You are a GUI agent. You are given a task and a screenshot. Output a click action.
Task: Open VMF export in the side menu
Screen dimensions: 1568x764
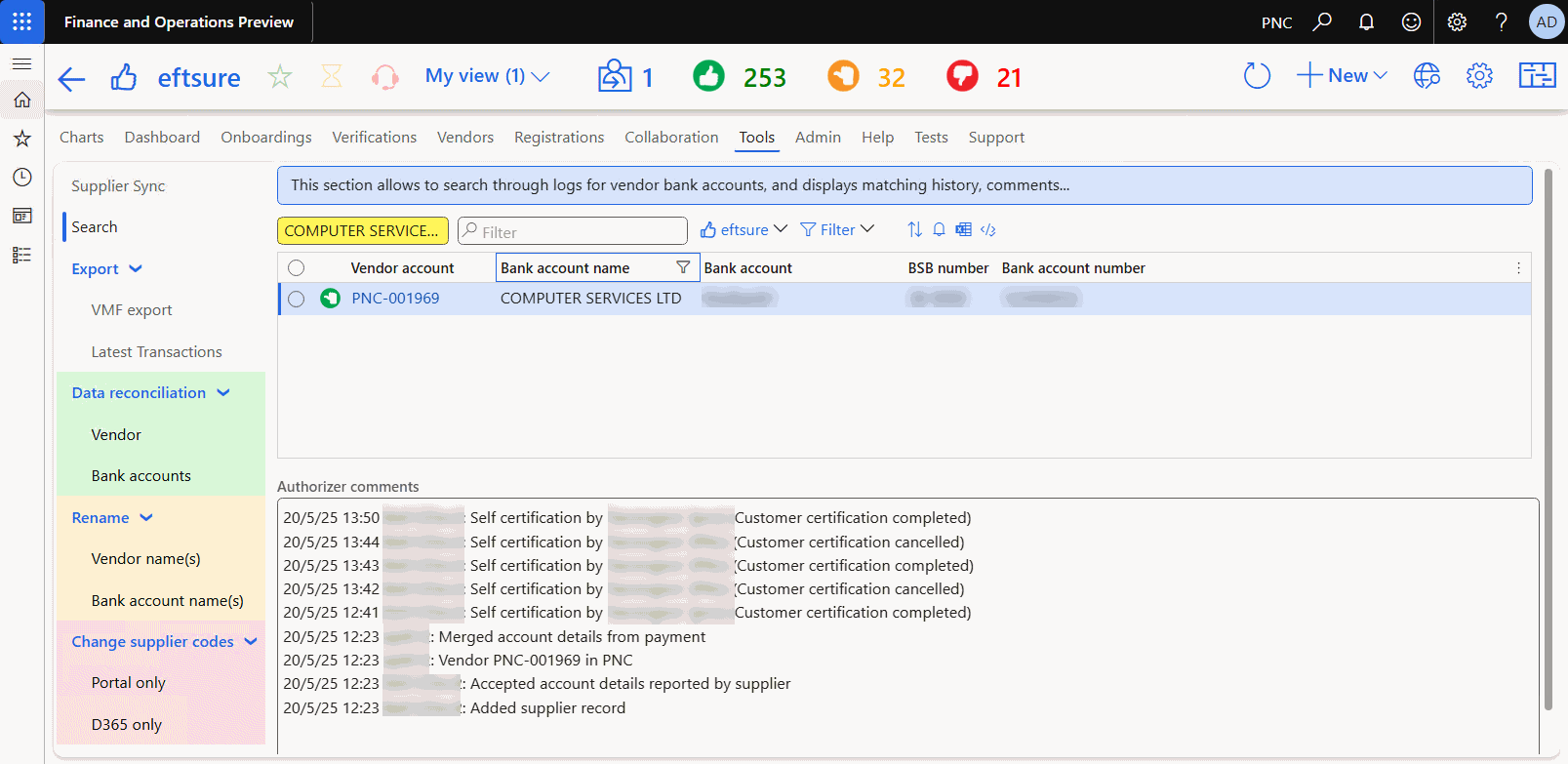coord(132,309)
